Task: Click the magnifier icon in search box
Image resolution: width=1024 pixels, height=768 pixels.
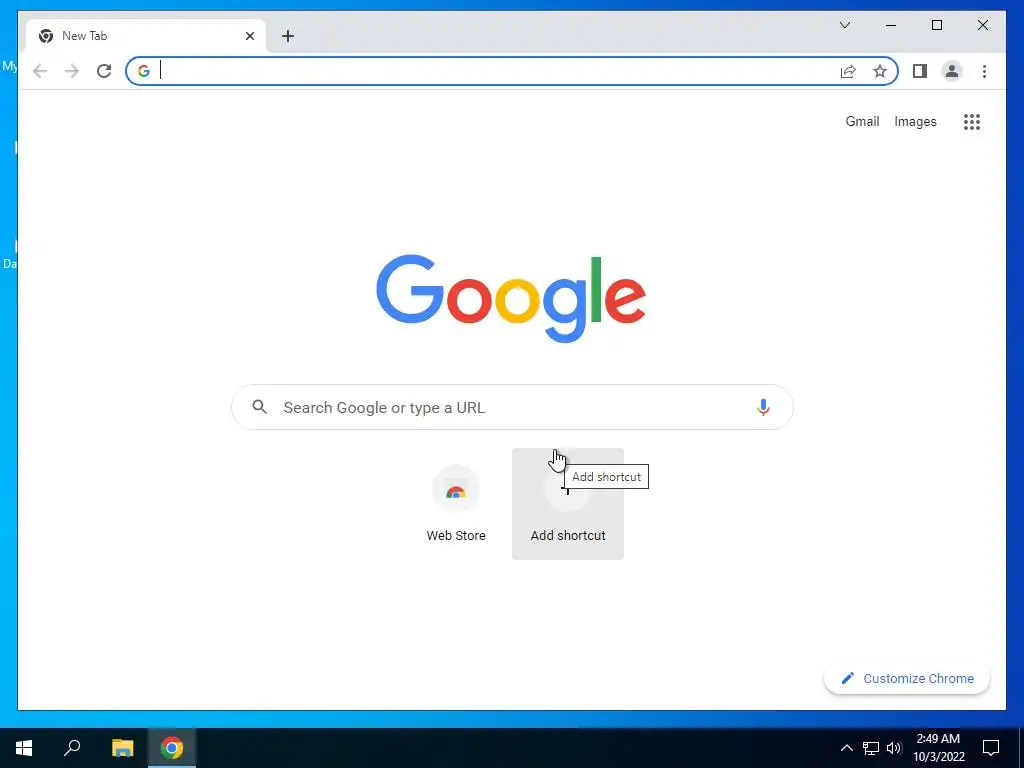Action: pyautogui.click(x=260, y=407)
